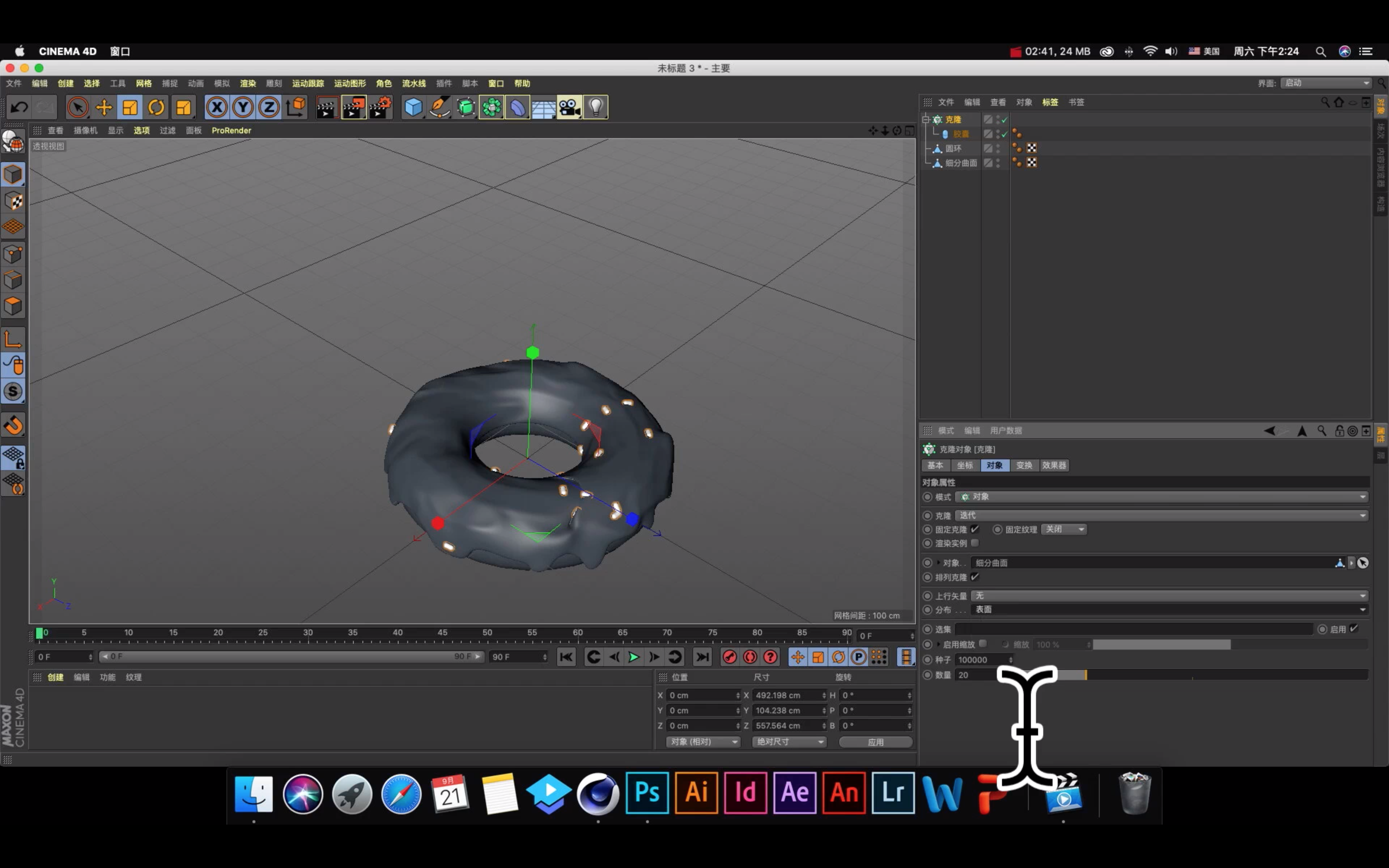Open the Camera object icon

tap(570, 108)
